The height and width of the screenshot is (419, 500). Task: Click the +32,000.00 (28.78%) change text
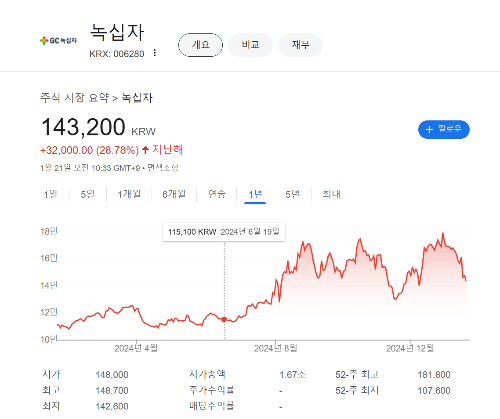(x=89, y=150)
